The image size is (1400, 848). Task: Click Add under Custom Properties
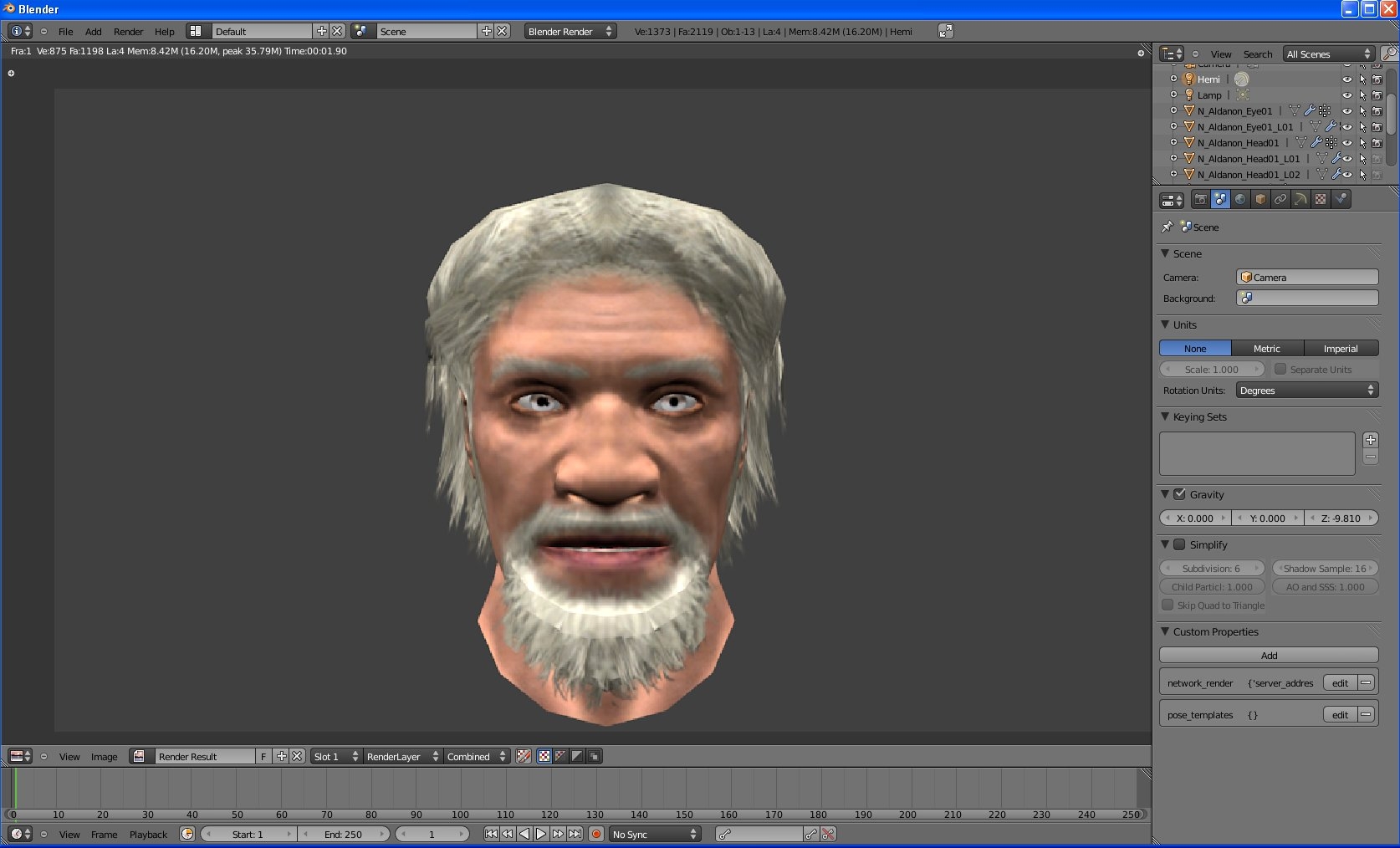(x=1268, y=656)
